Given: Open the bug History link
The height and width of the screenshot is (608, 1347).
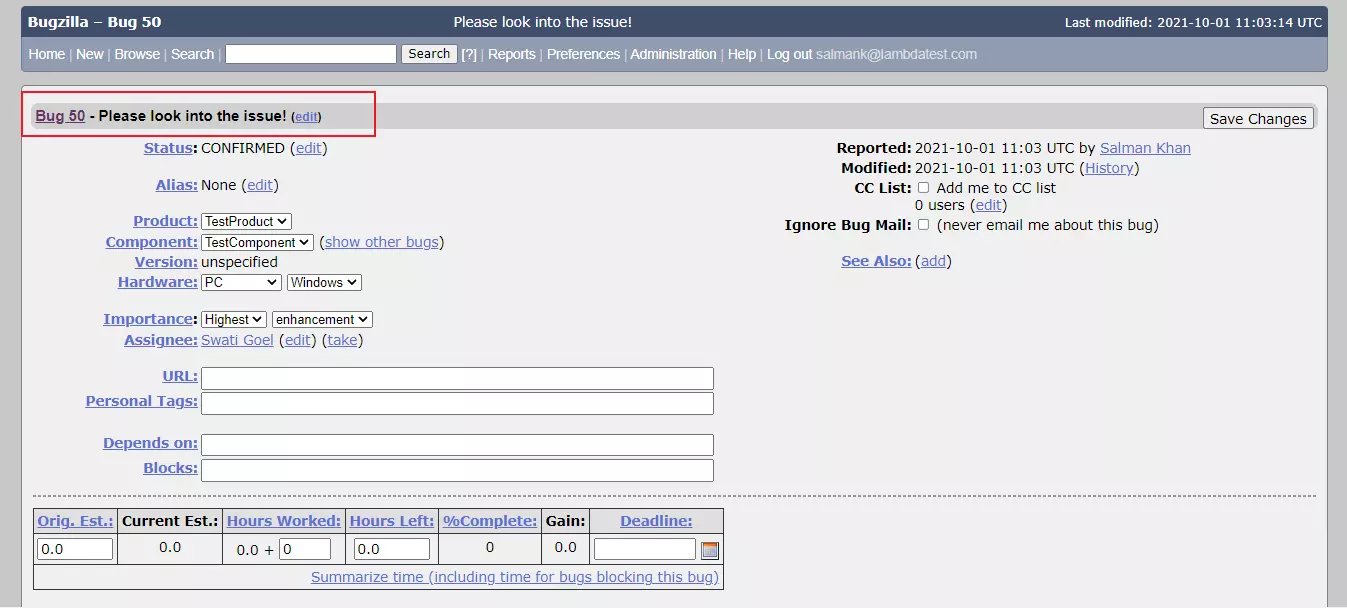Looking at the screenshot, I should tap(1109, 168).
